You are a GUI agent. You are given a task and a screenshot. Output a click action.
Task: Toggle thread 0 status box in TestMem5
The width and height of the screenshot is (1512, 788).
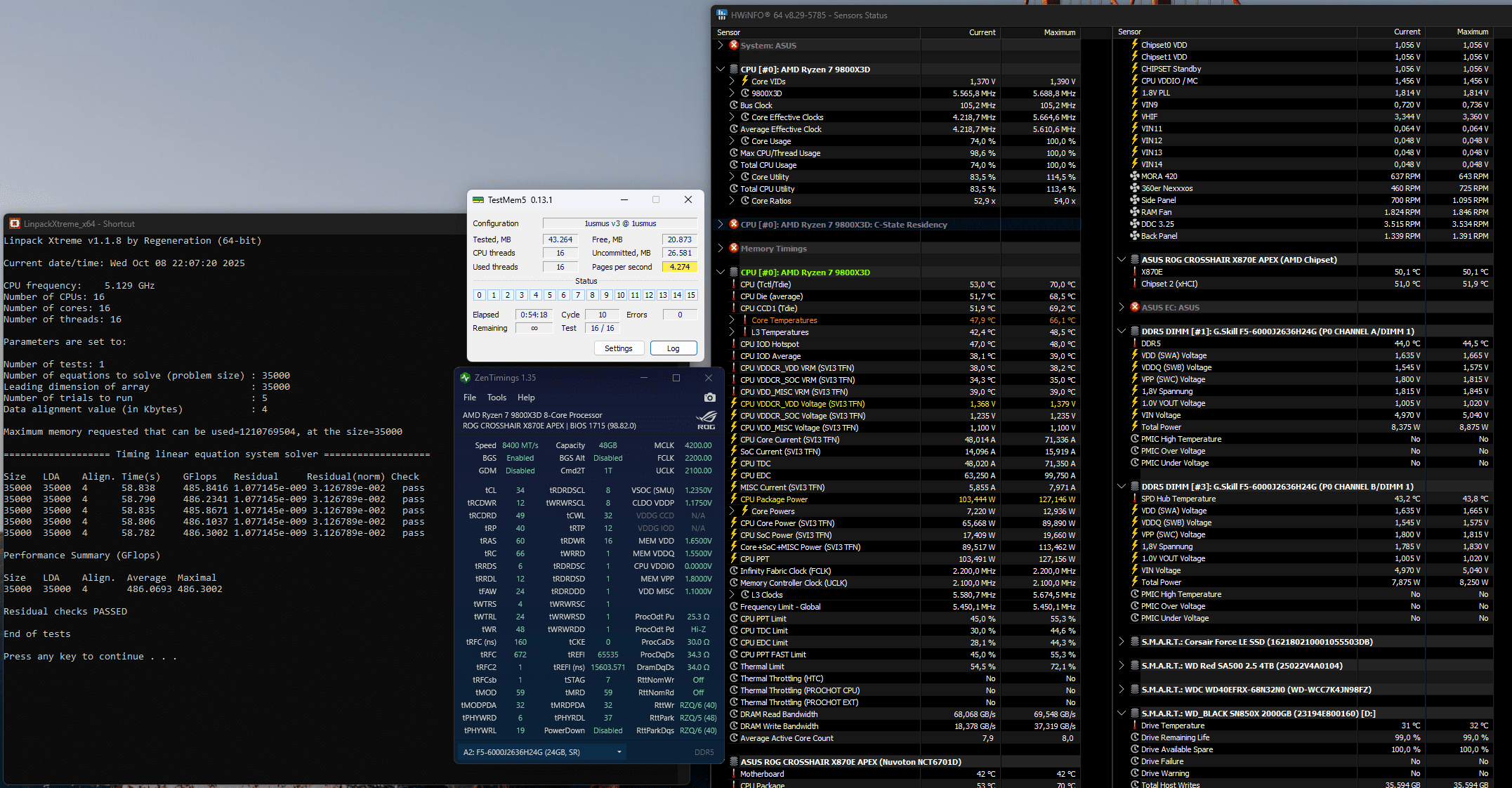479,295
